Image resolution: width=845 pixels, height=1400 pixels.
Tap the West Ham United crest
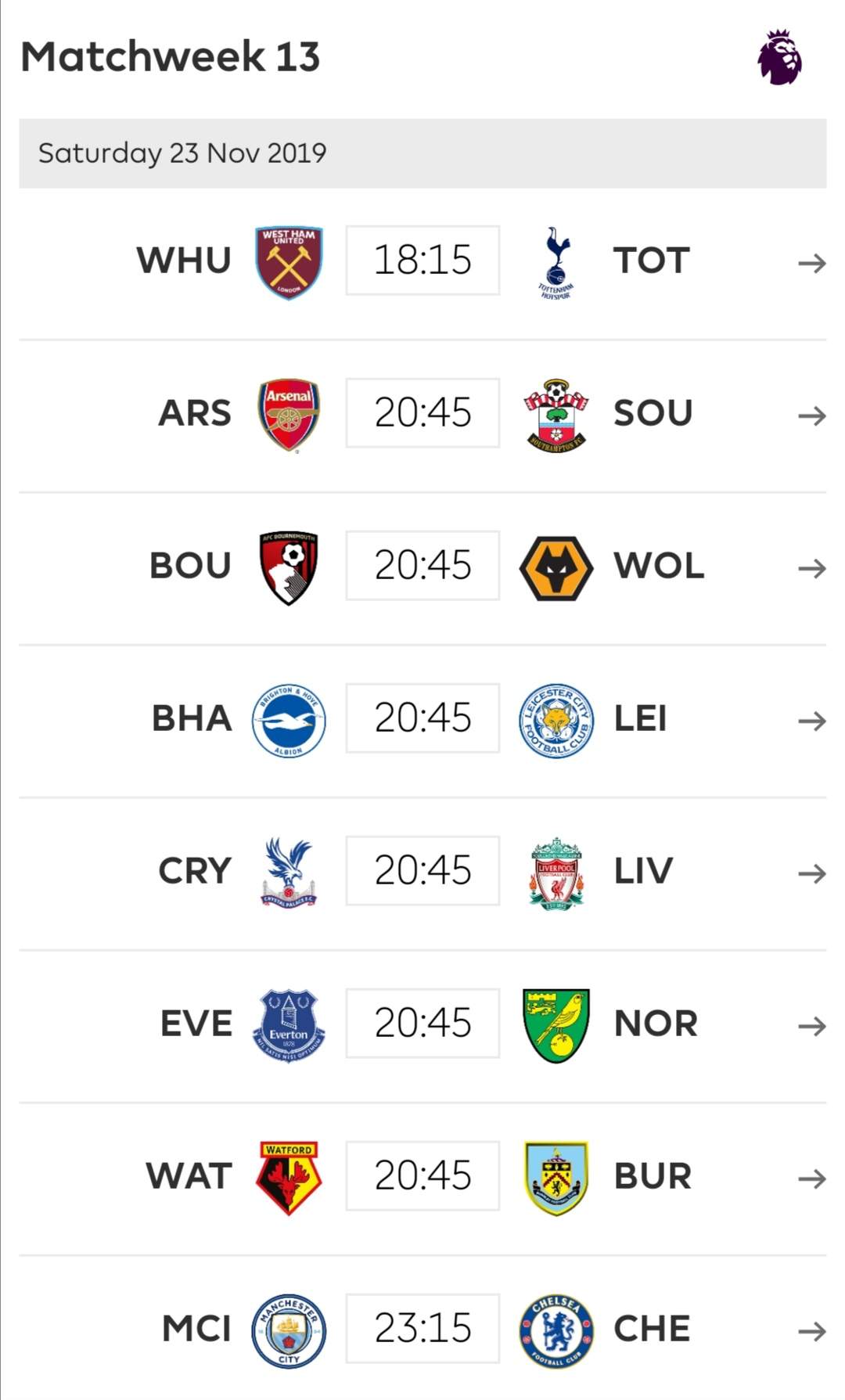click(x=289, y=262)
